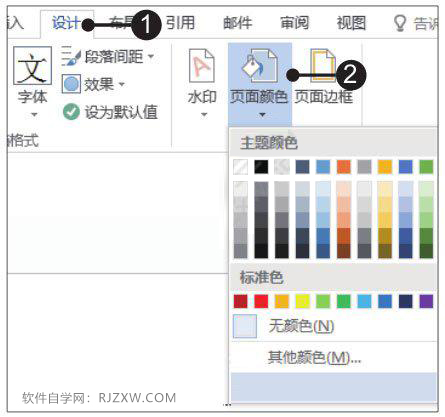Pick darkest shade in the white tint column
The height and width of the screenshot is (417, 445).
click(x=240, y=251)
